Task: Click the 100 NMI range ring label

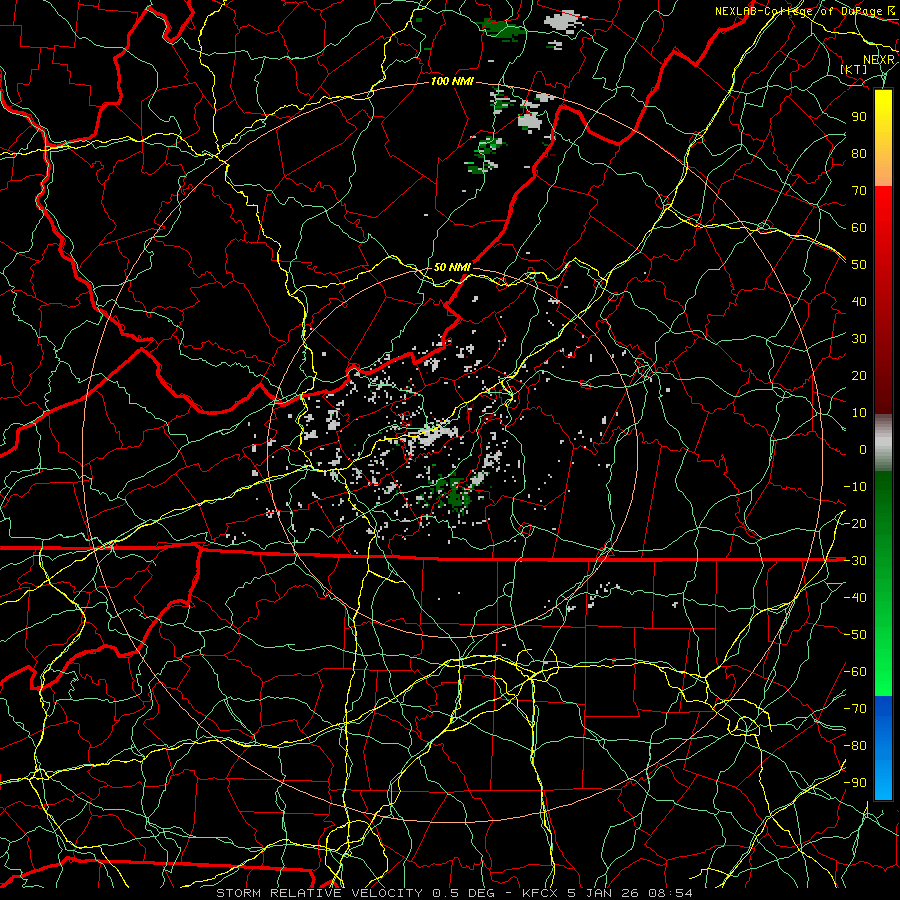Action: point(452,82)
